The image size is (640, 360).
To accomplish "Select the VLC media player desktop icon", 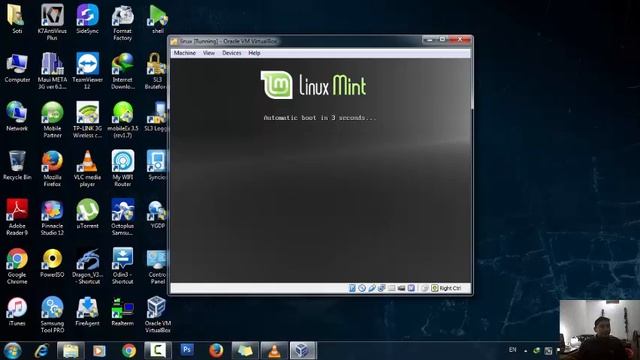I will [87, 168].
